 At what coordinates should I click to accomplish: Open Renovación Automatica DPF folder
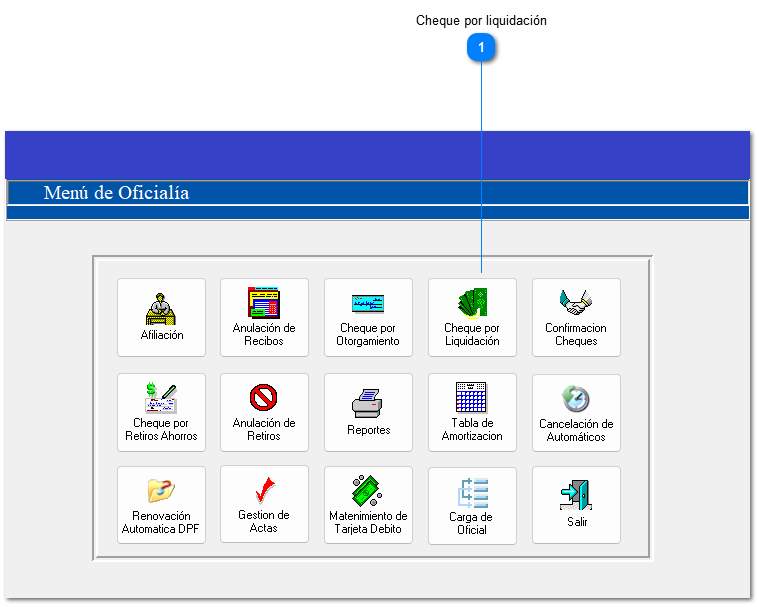pos(161,490)
